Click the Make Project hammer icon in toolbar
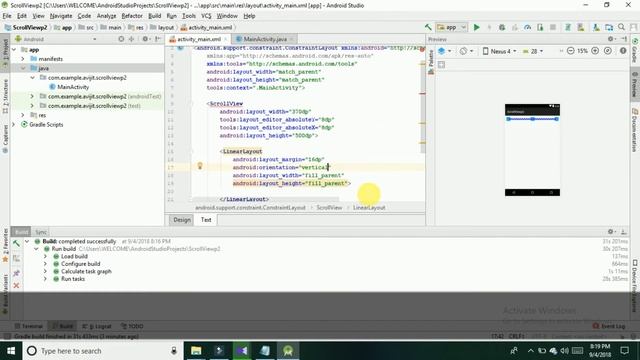The height and width of the screenshot is (360, 640). click(428, 27)
